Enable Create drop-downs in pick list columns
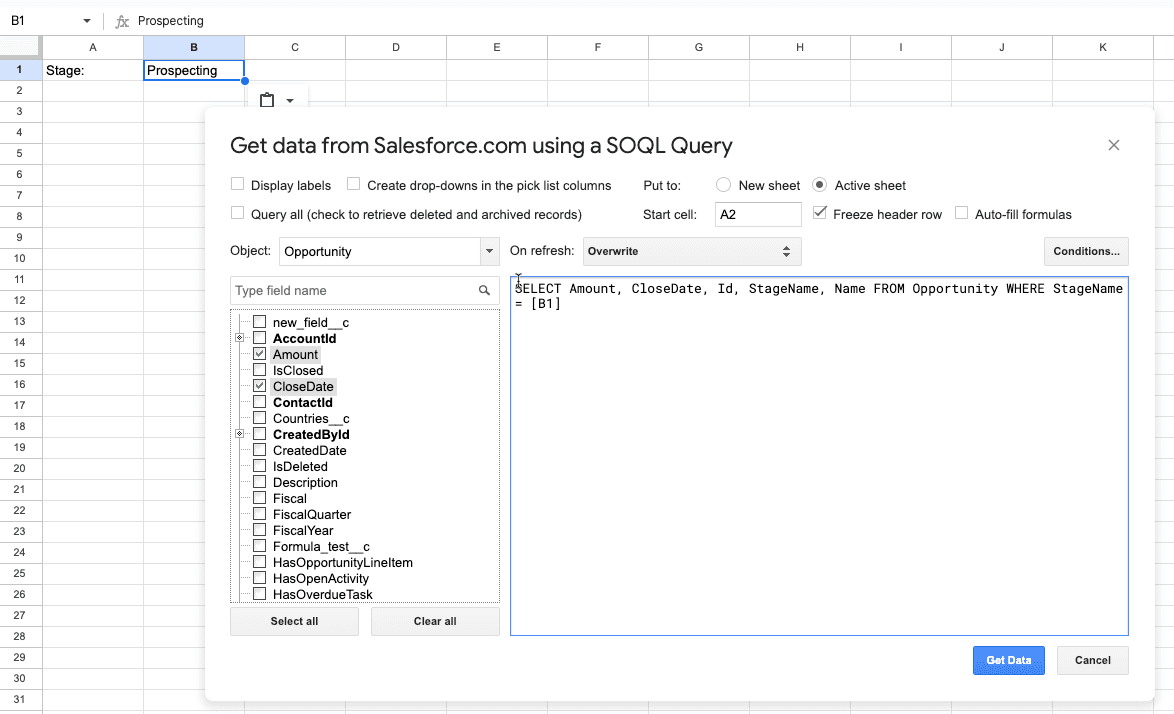 [353, 184]
